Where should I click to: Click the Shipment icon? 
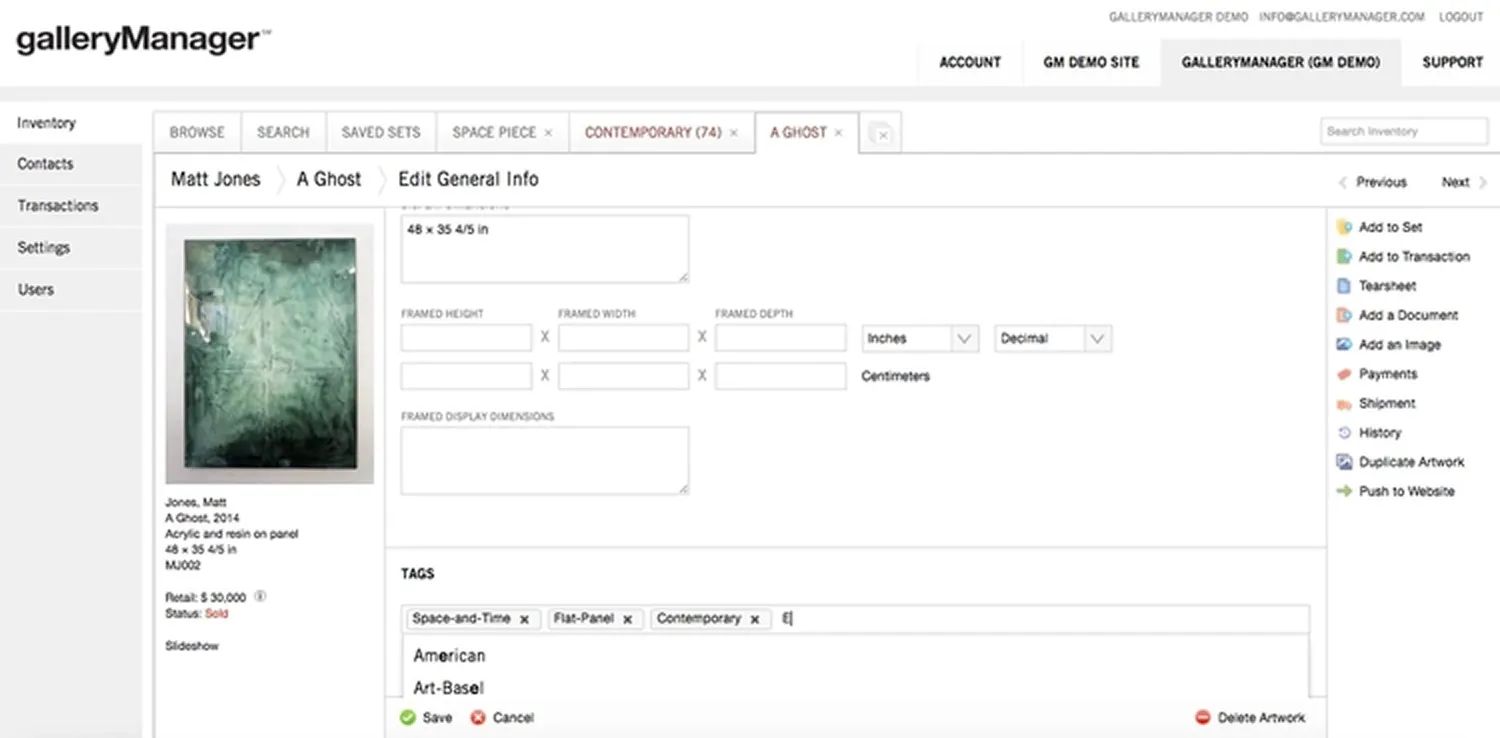pos(1344,404)
